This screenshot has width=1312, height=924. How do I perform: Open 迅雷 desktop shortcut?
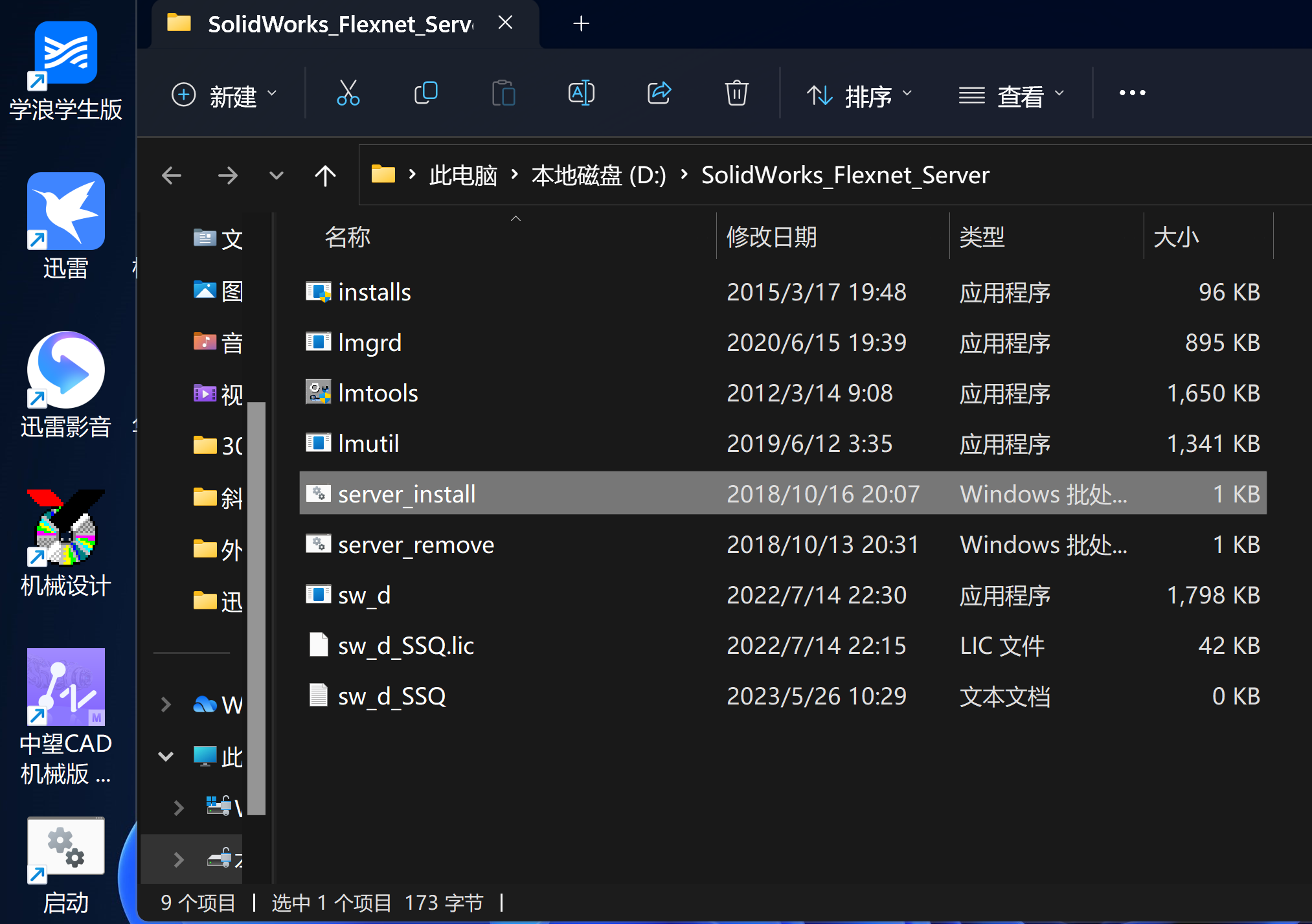coord(65,227)
